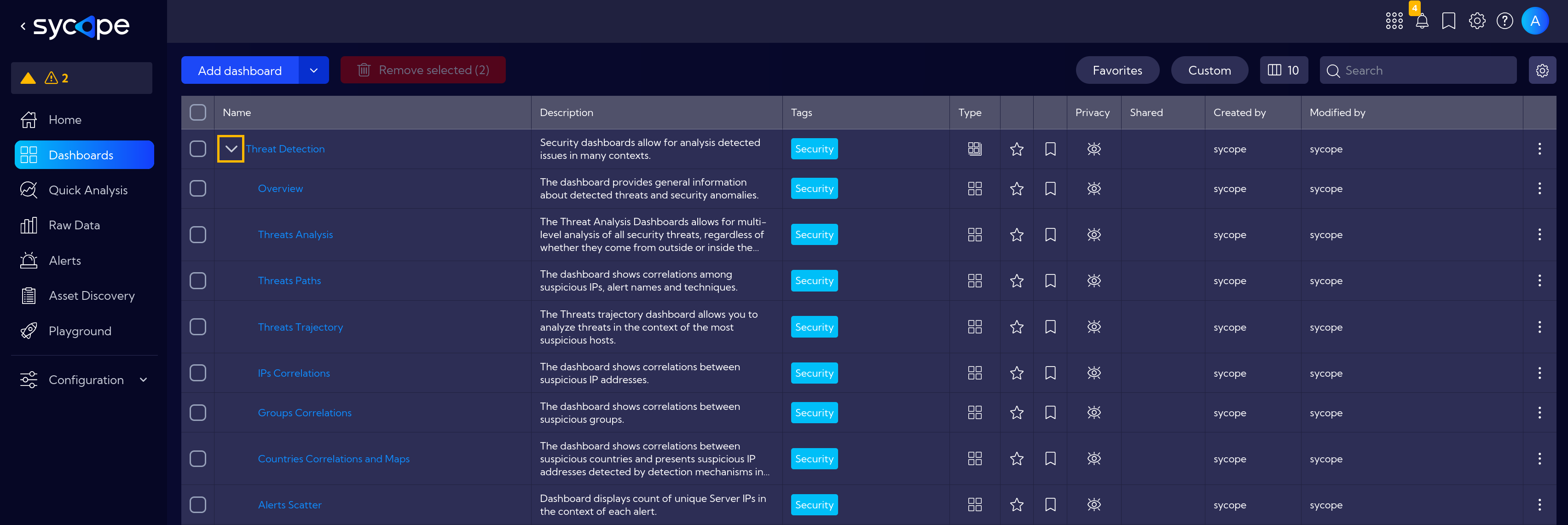Open Asset Discovery in the sidebar

coord(85,296)
